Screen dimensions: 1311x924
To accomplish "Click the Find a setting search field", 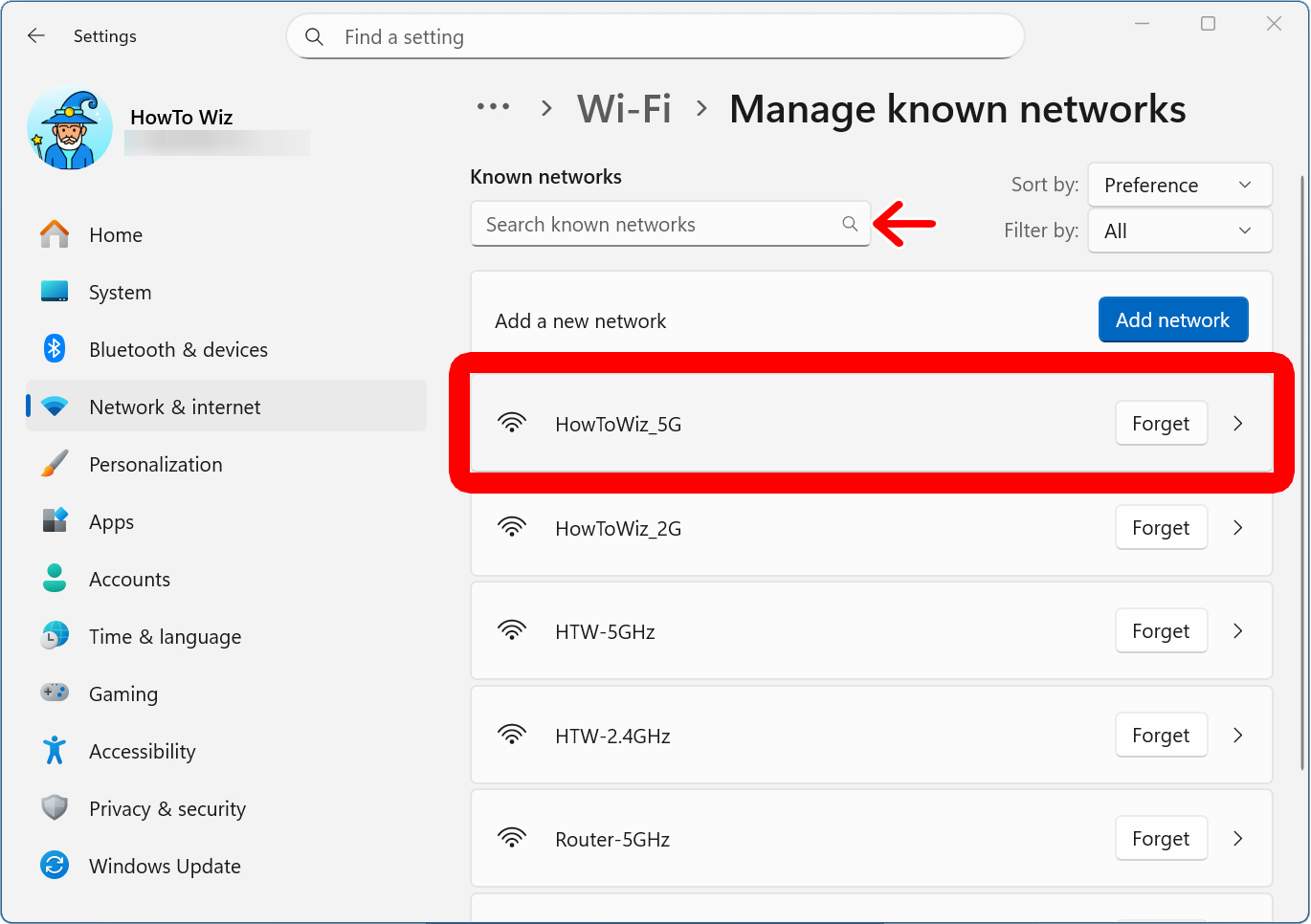I will click(655, 36).
